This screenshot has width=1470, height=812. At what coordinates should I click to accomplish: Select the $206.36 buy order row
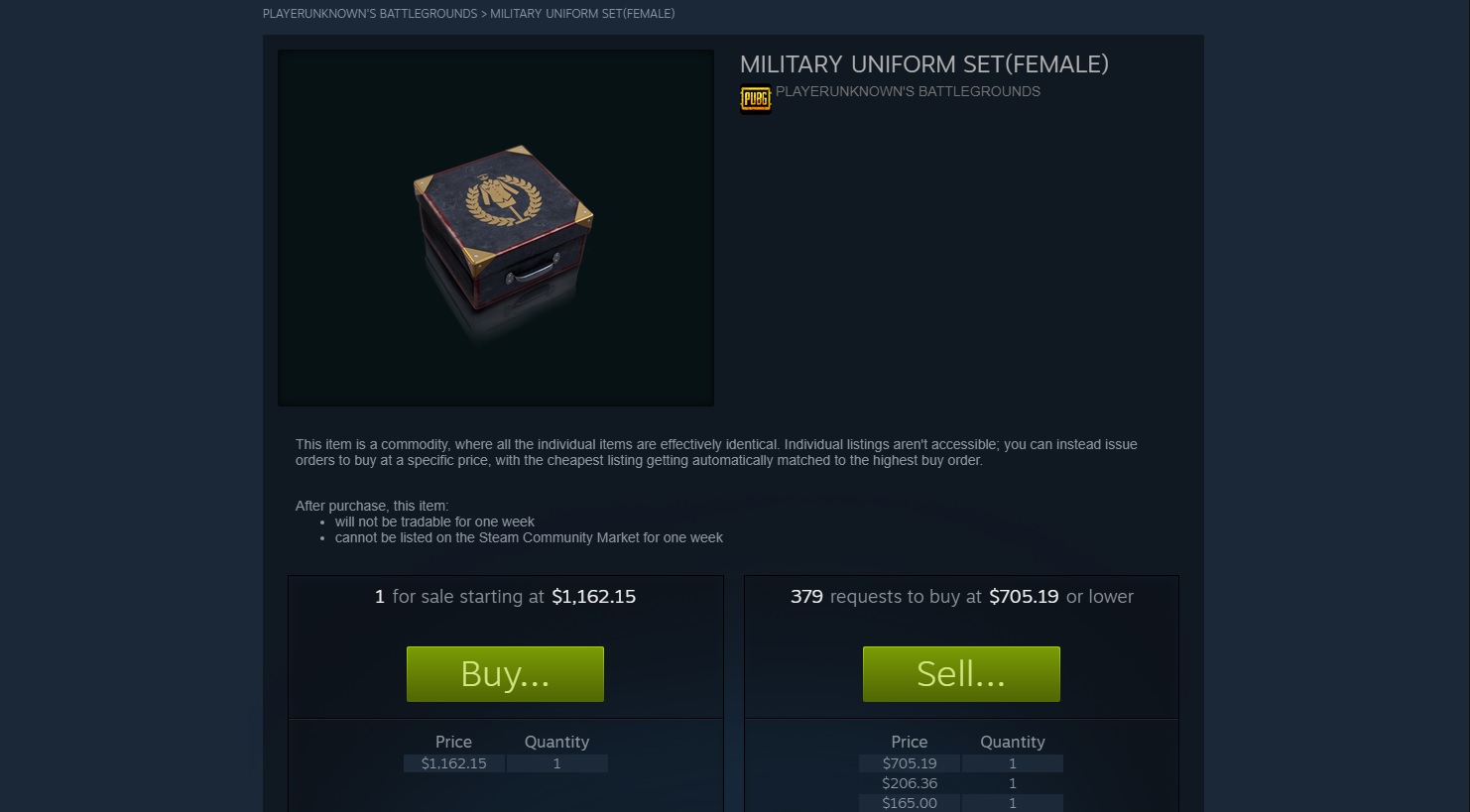coord(961,783)
